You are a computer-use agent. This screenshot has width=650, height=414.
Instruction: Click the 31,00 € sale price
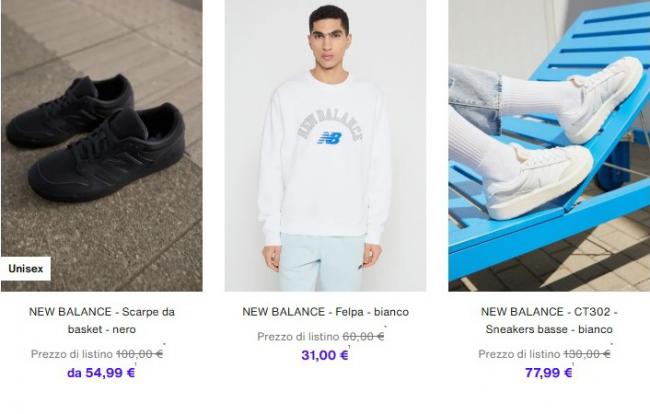click(x=325, y=355)
